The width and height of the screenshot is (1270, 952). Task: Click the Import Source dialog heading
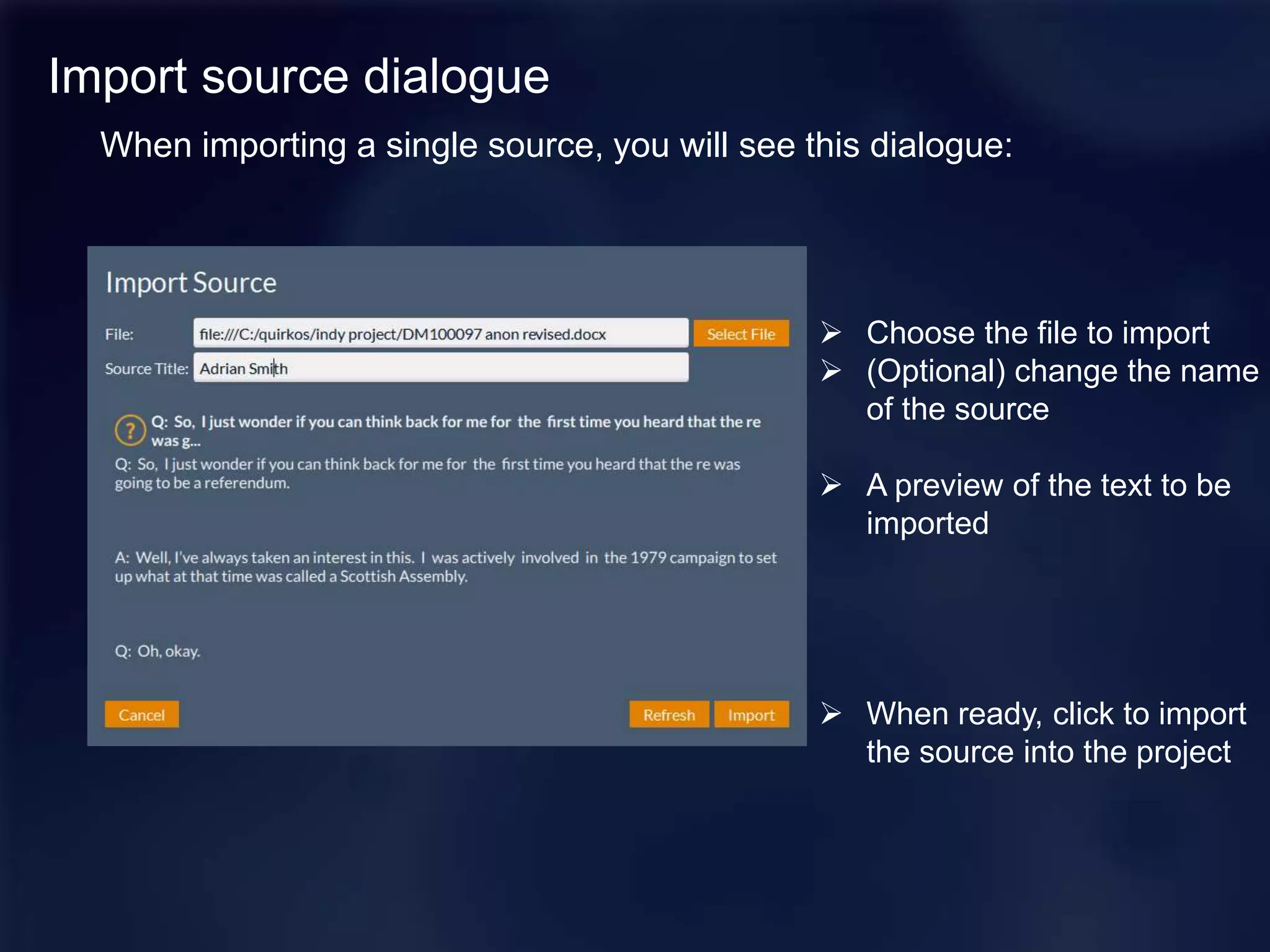coord(191,283)
